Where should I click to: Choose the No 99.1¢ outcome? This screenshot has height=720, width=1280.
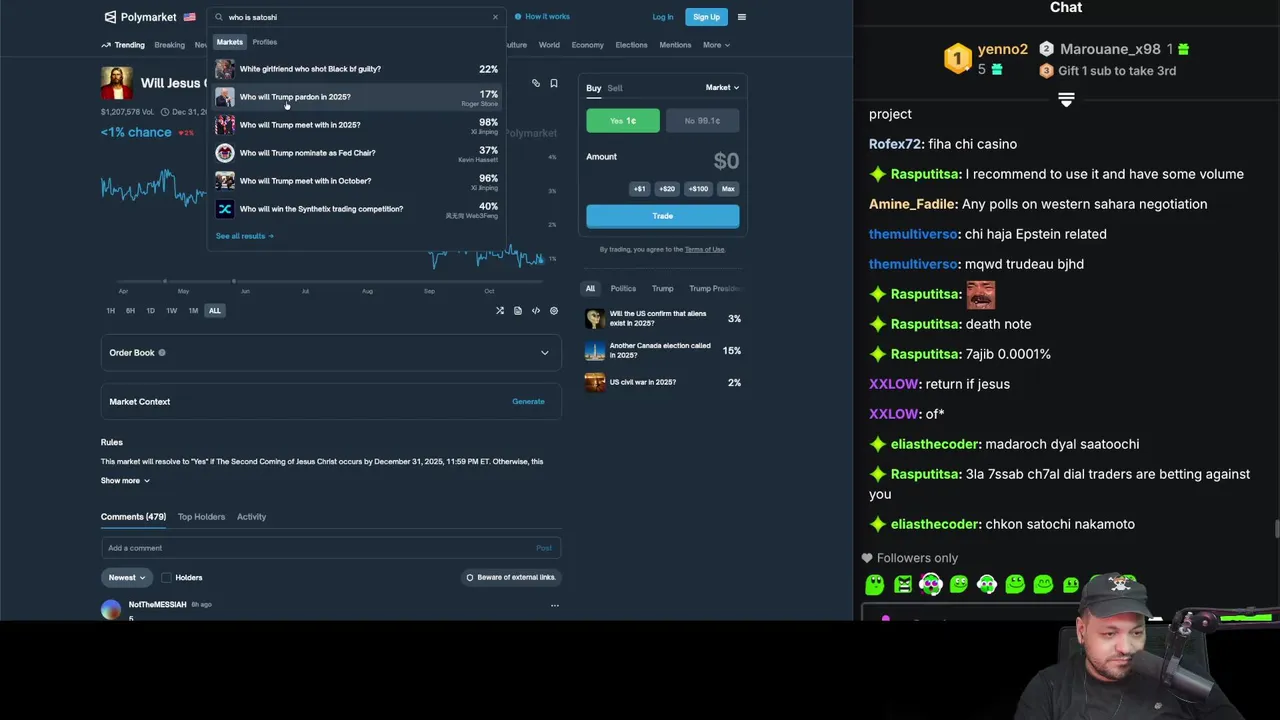click(702, 121)
